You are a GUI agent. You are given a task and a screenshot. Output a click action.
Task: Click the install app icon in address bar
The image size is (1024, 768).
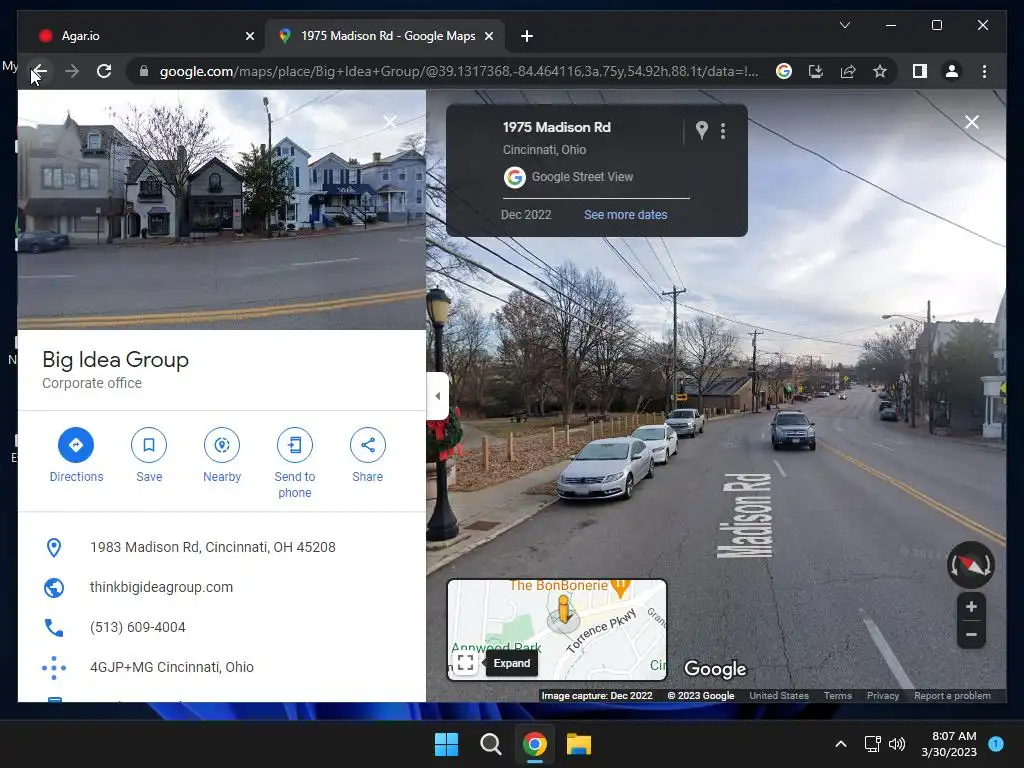(x=816, y=71)
